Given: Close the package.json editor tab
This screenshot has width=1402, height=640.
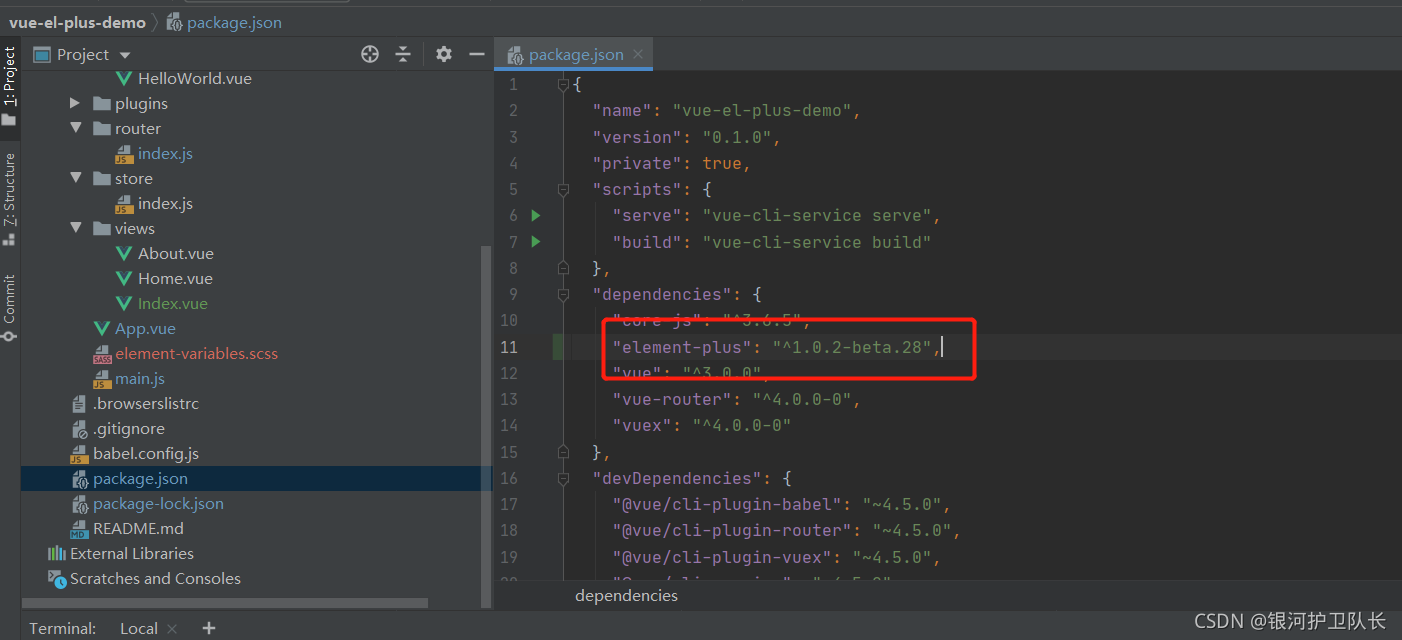Looking at the screenshot, I should [638, 55].
